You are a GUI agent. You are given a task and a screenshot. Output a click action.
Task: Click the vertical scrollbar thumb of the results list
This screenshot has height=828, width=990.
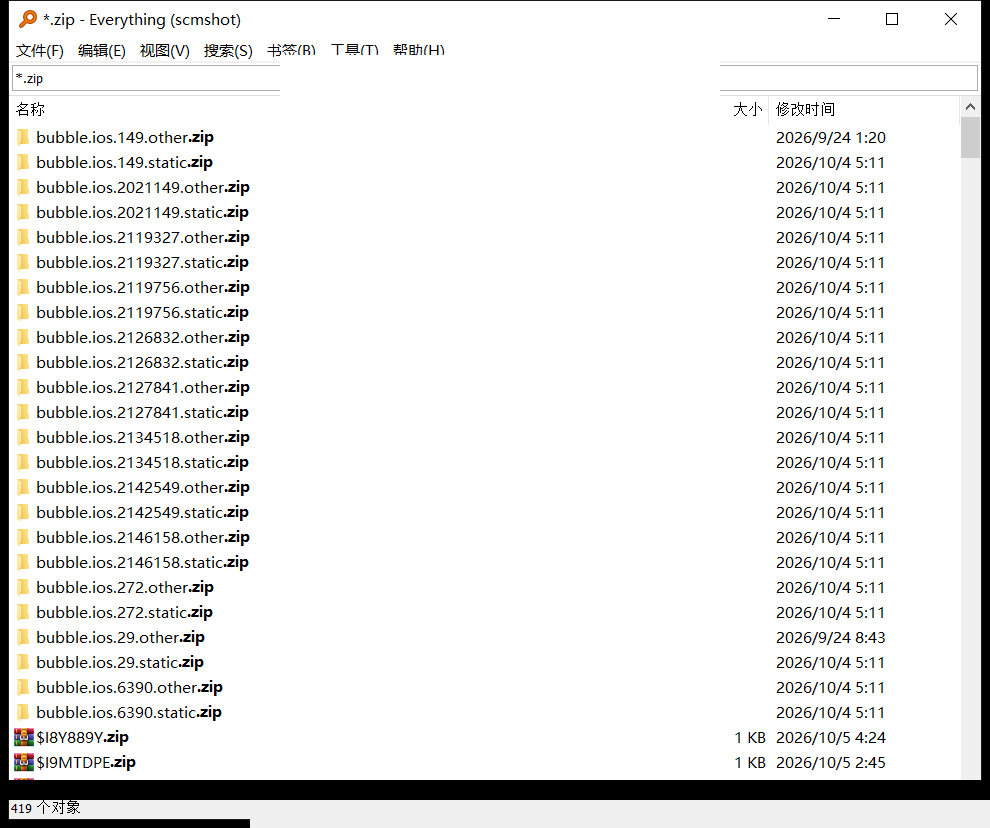970,138
